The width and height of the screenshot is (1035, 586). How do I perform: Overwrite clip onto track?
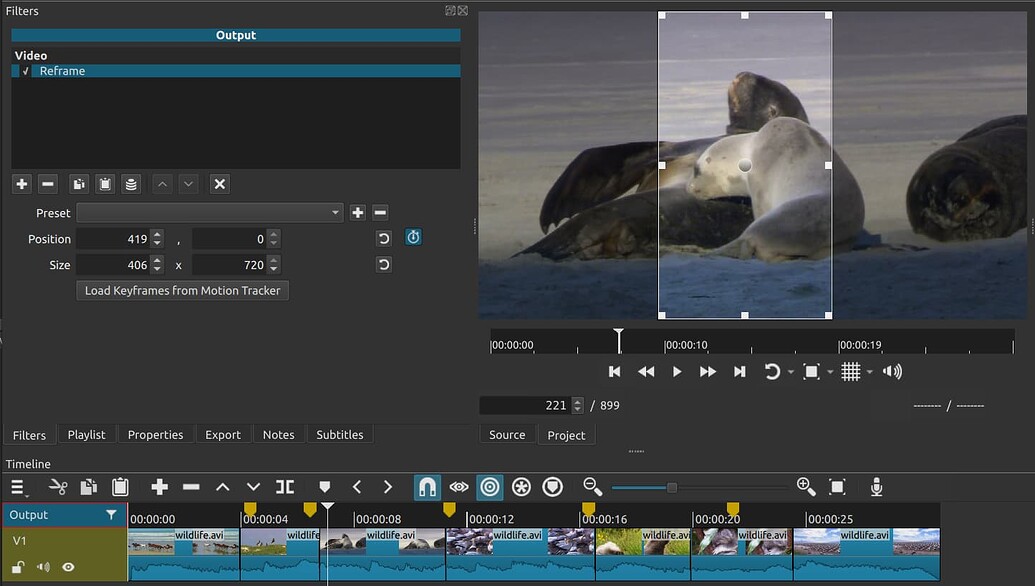[253, 487]
